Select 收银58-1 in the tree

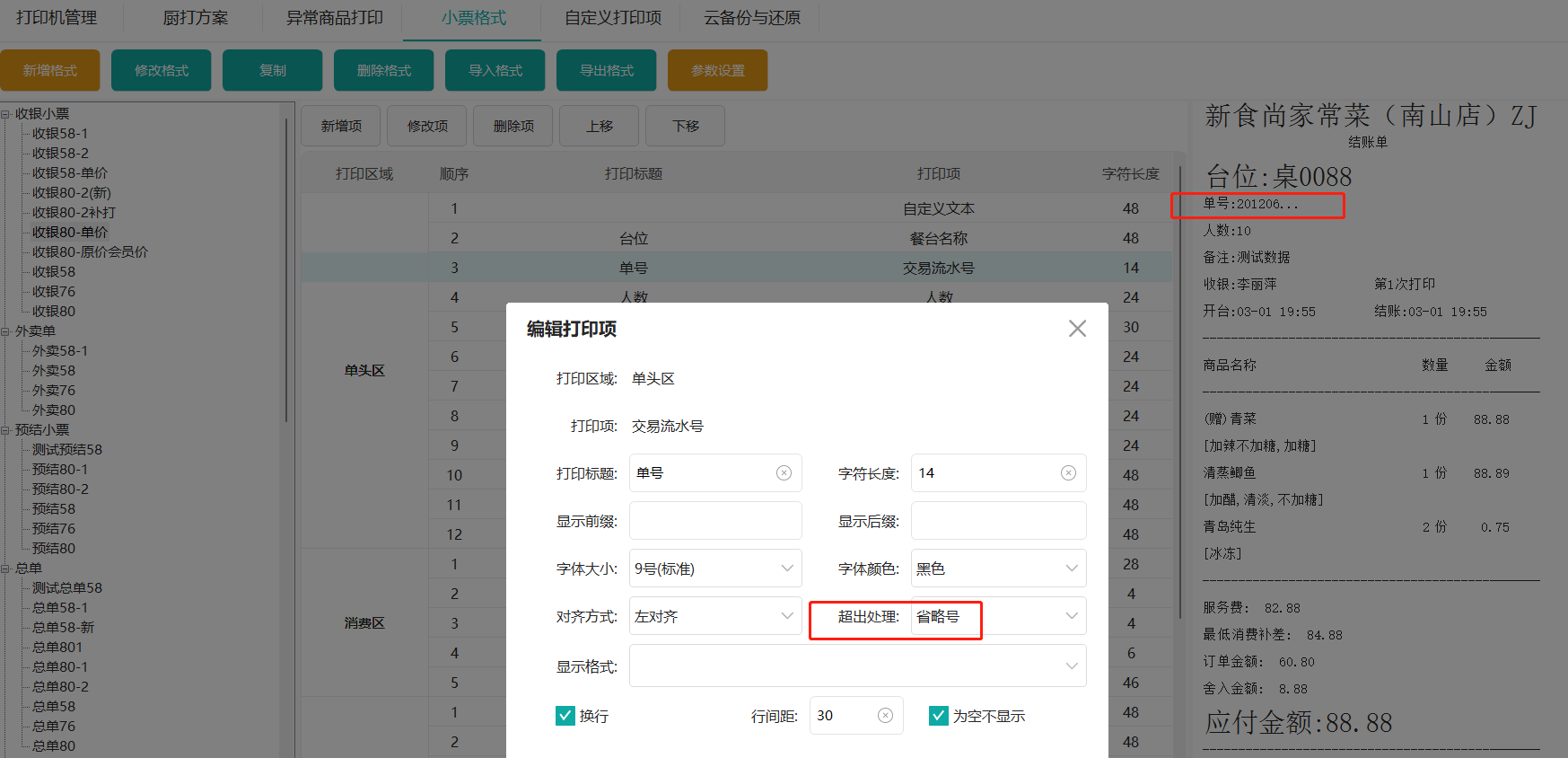60,134
